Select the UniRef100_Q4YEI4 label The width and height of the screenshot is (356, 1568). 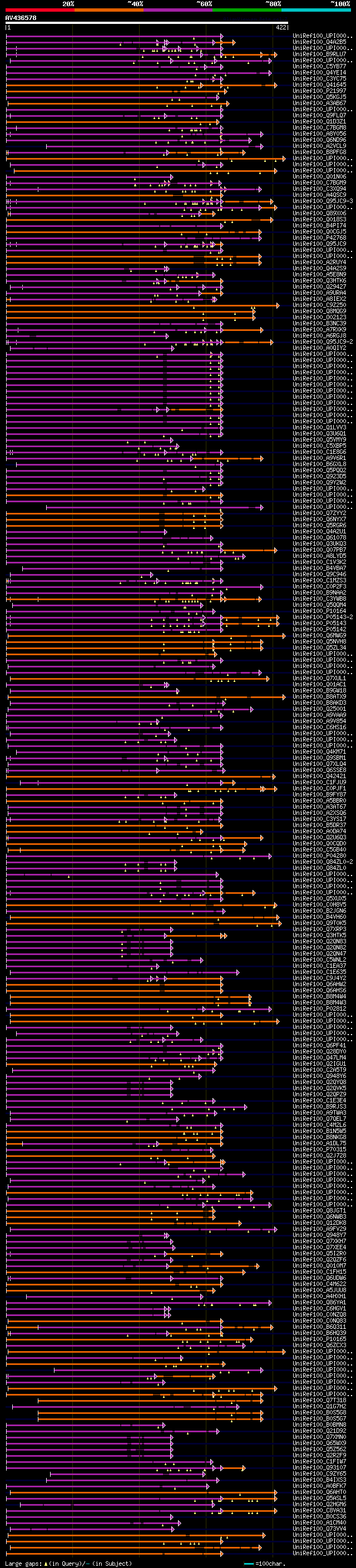coord(319,72)
